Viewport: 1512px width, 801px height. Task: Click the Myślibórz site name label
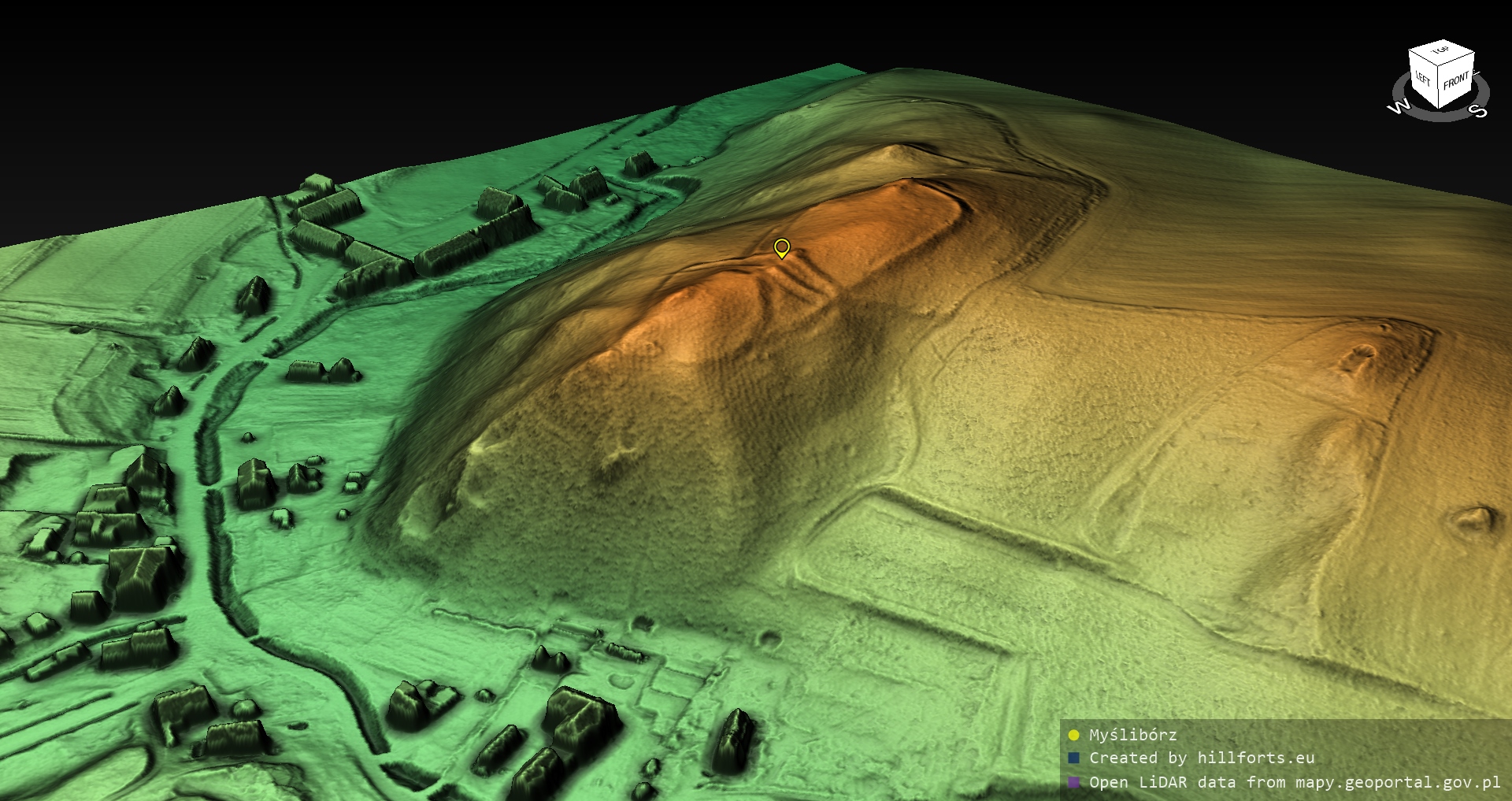point(1132,736)
